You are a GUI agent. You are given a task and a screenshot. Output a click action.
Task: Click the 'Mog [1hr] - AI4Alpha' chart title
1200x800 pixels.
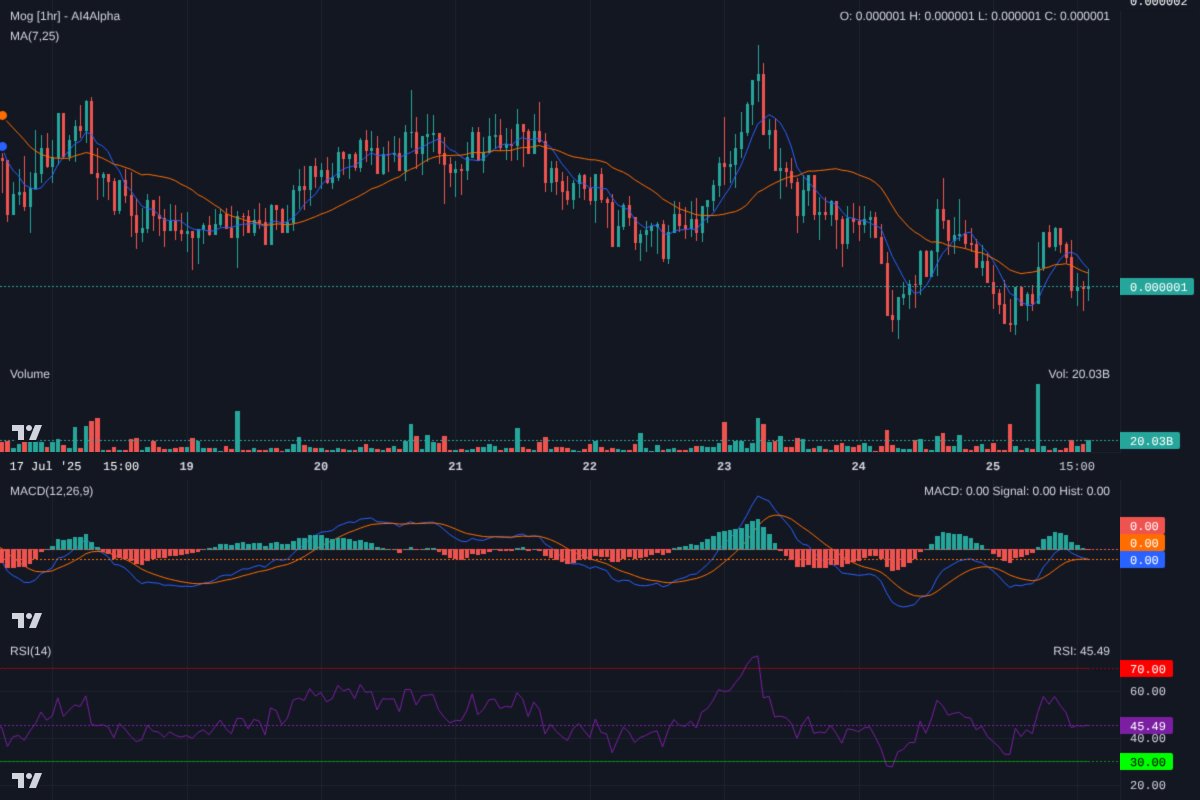pos(65,16)
